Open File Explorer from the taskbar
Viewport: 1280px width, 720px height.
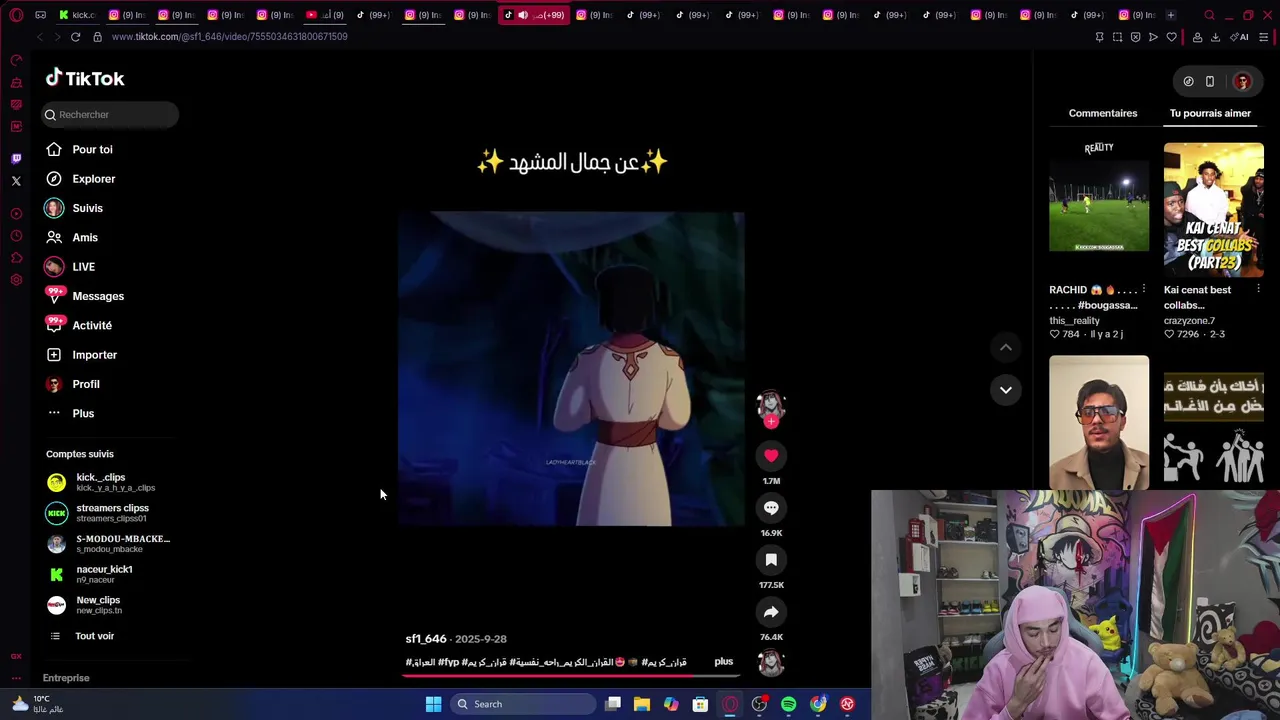pos(642,704)
